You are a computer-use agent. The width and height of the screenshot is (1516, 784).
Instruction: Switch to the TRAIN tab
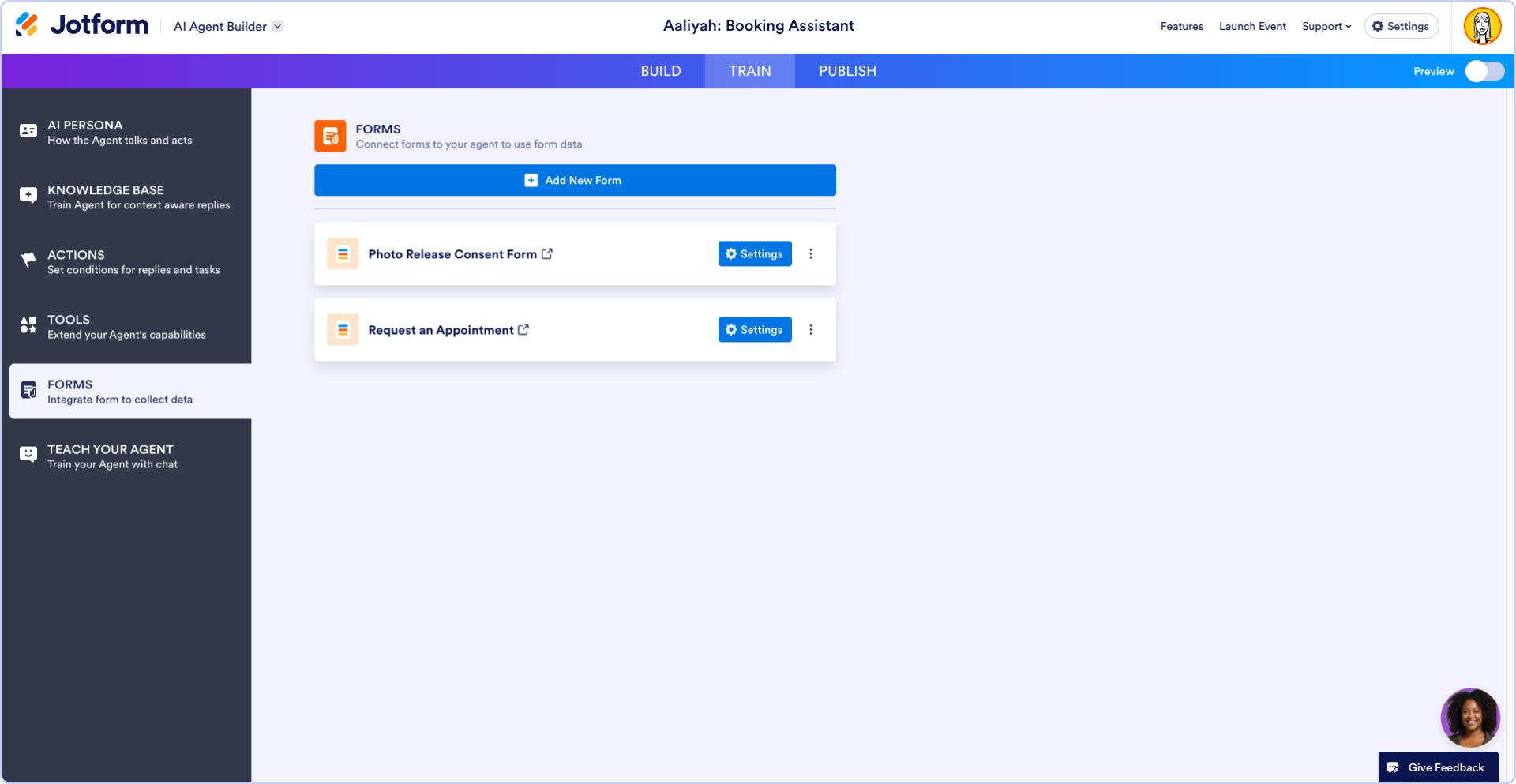pos(750,71)
